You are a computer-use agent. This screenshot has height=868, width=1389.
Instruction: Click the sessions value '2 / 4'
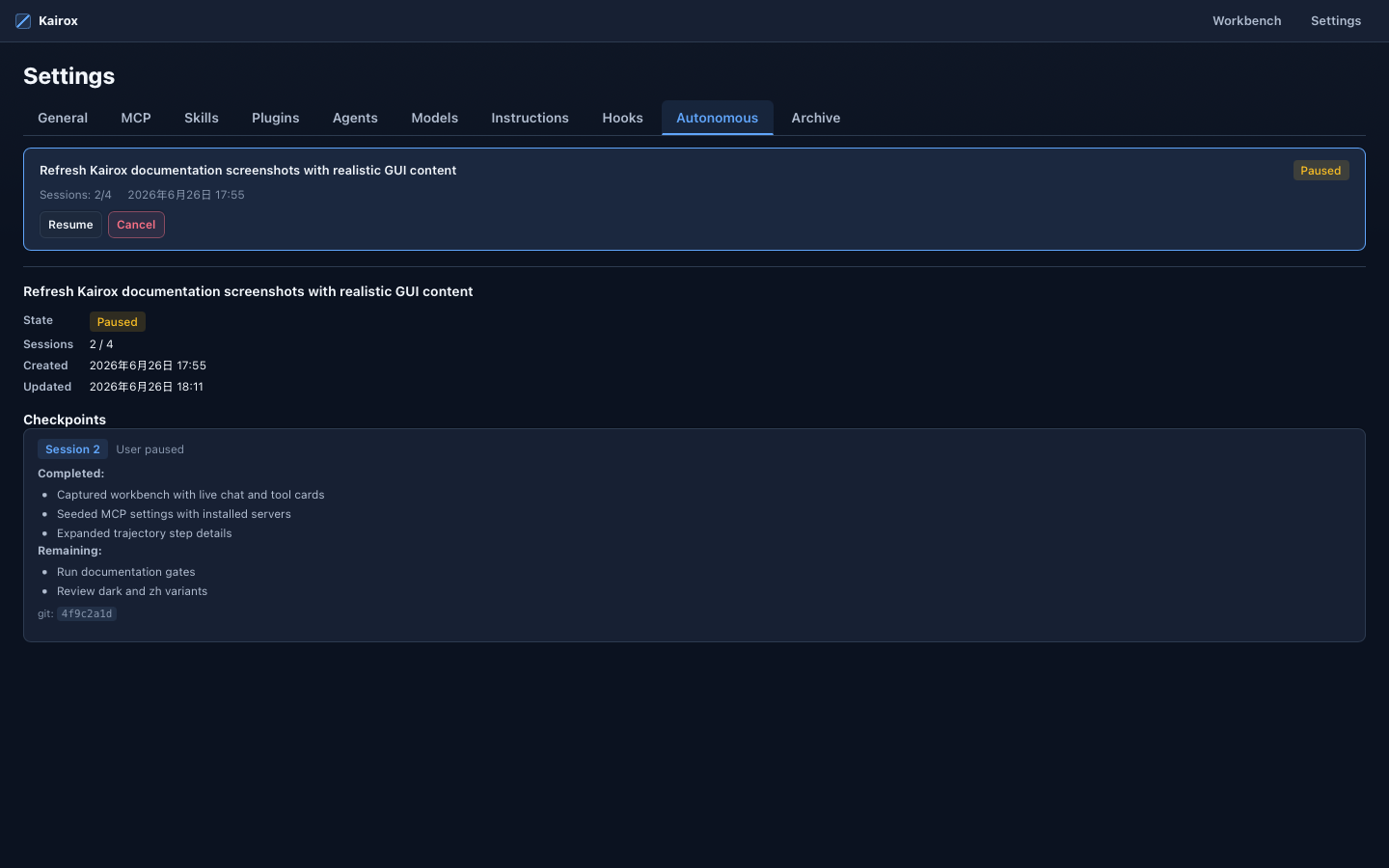tap(101, 344)
